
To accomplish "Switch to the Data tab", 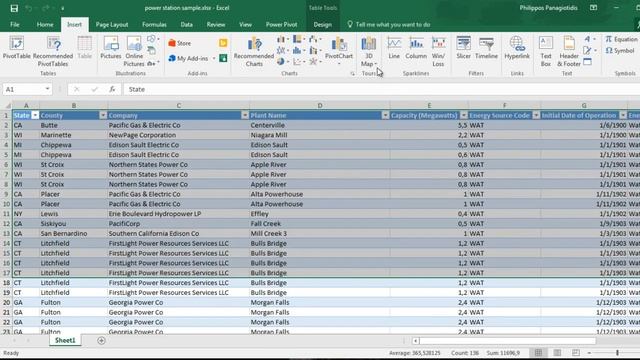I will [x=187, y=24].
